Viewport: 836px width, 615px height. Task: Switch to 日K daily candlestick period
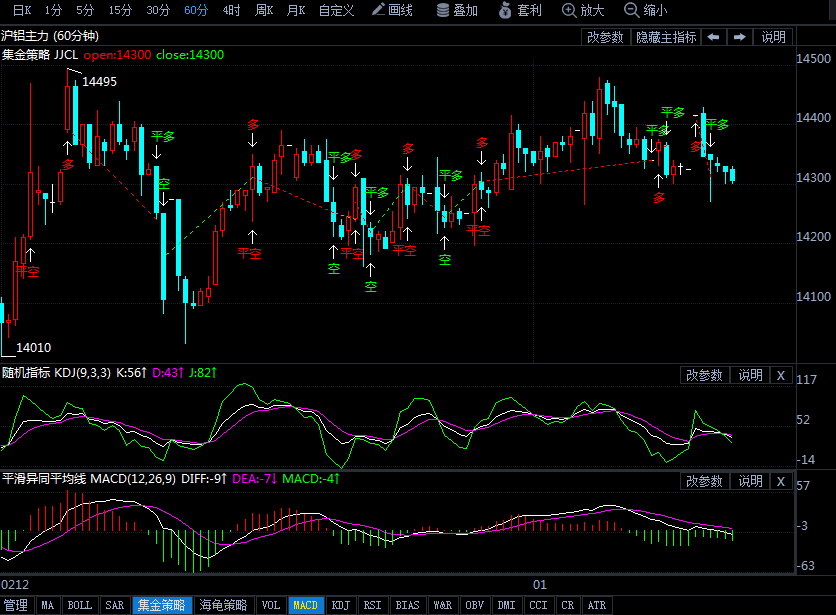point(21,10)
